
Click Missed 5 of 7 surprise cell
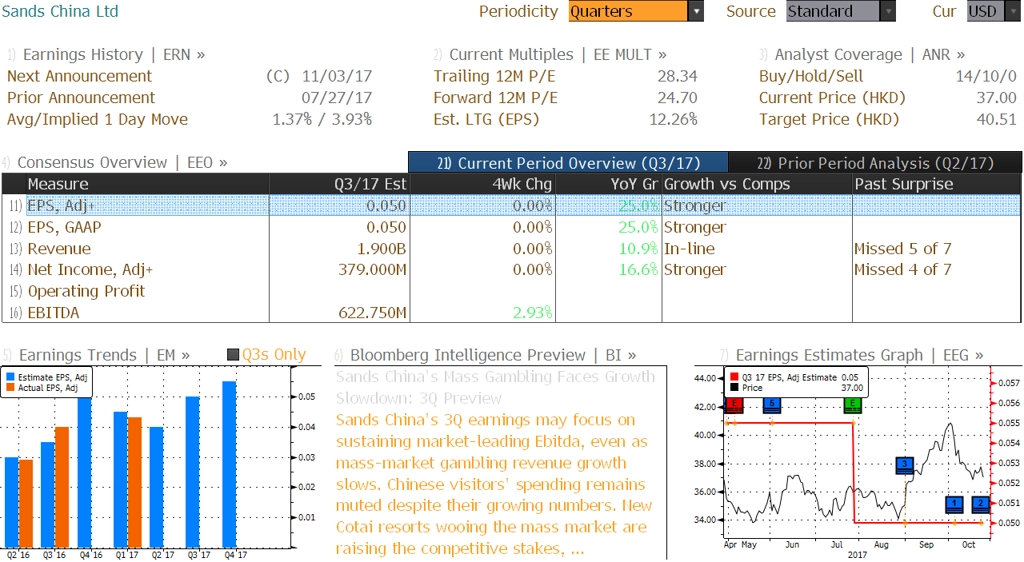coord(903,249)
